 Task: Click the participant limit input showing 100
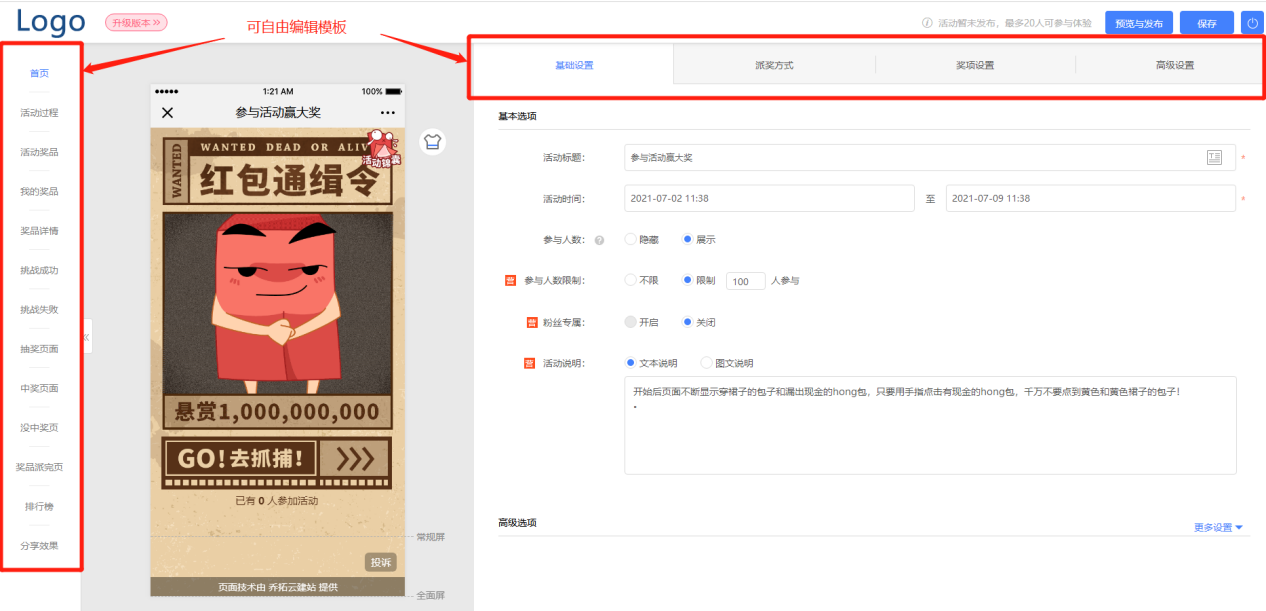pos(745,281)
